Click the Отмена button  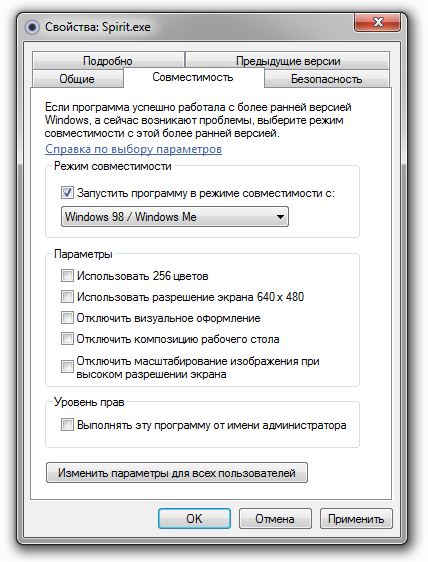275,518
